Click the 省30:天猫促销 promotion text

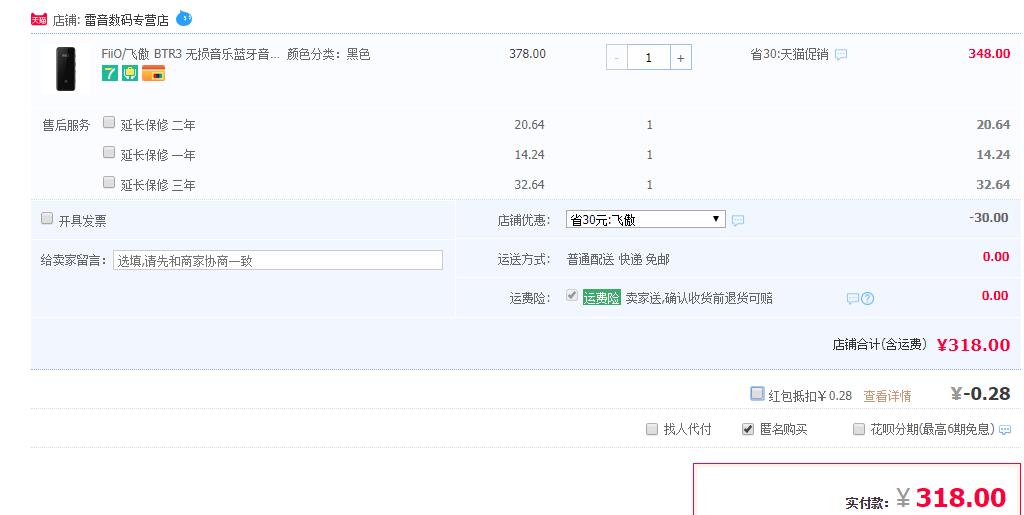click(790, 54)
